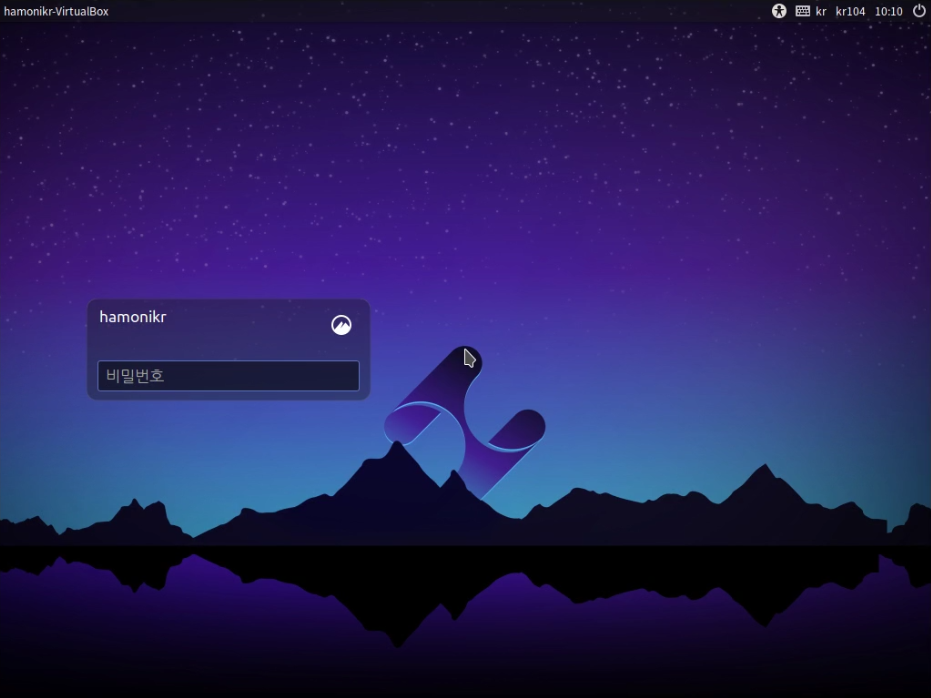Select the hamonikr user name
This screenshot has width=931, height=698.
click(132, 317)
